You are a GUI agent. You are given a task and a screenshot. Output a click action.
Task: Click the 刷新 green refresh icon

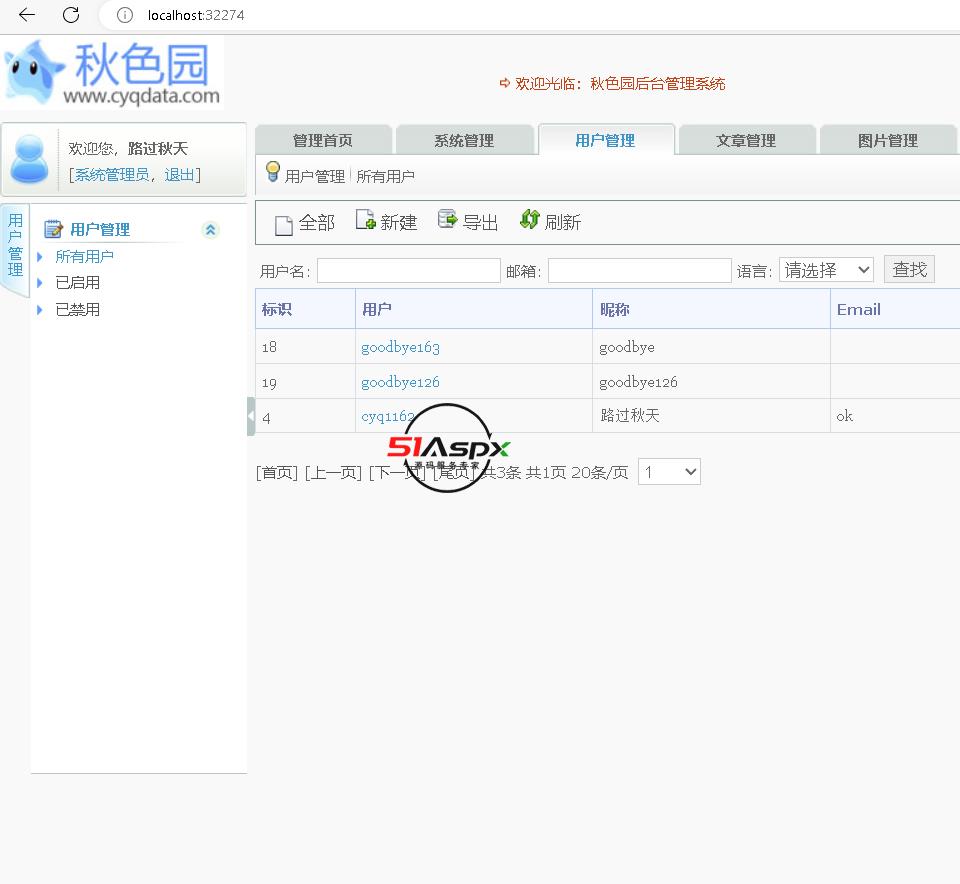pyautogui.click(x=530, y=219)
